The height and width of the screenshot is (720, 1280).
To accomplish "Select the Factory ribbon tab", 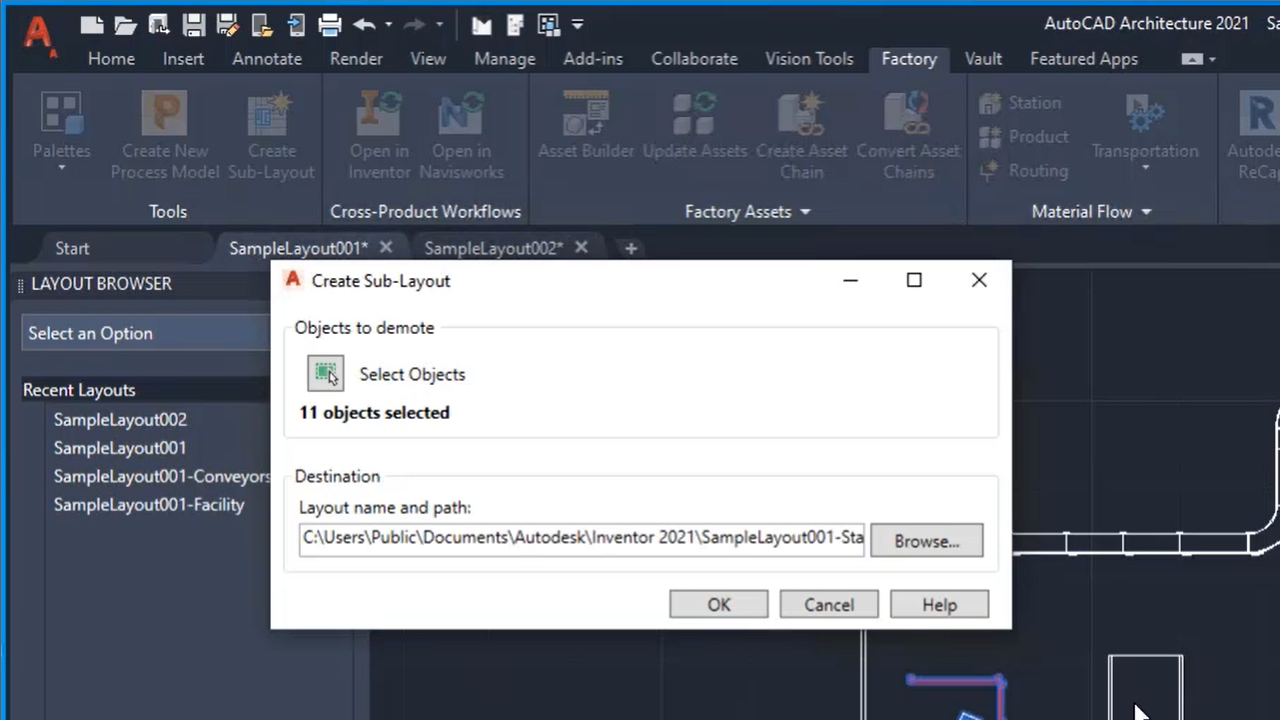I will (x=909, y=59).
